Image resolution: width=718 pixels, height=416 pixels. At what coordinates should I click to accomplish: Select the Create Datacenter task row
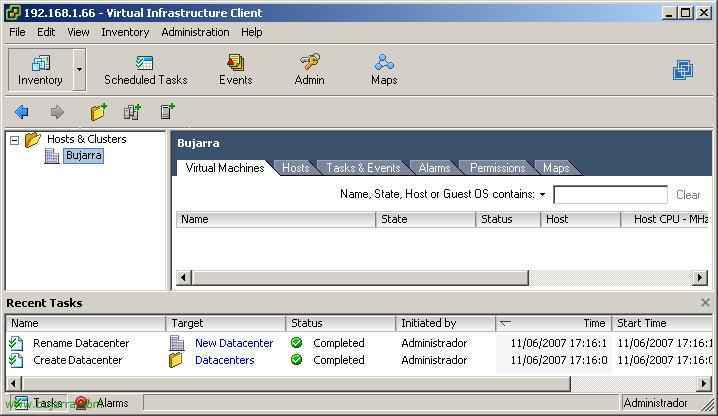point(359,361)
